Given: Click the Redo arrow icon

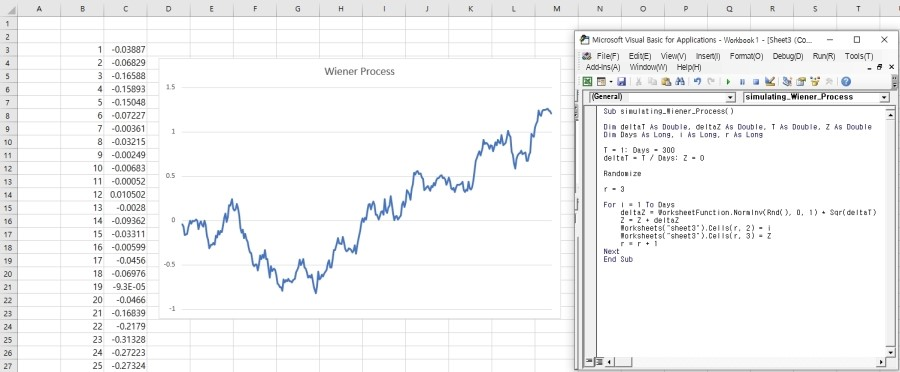Looking at the screenshot, I should point(711,82).
